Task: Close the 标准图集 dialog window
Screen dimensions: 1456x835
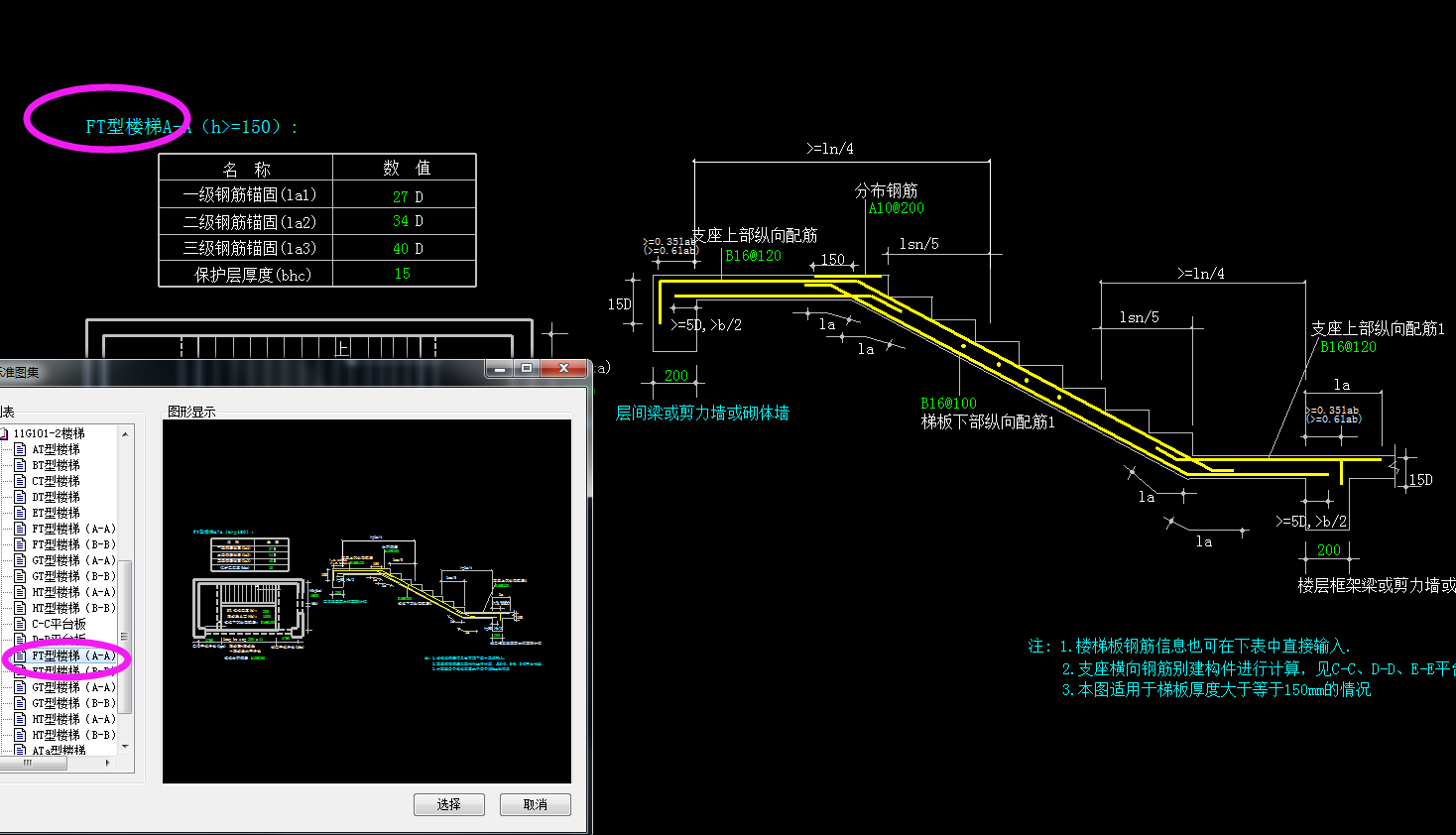Action: (x=563, y=369)
